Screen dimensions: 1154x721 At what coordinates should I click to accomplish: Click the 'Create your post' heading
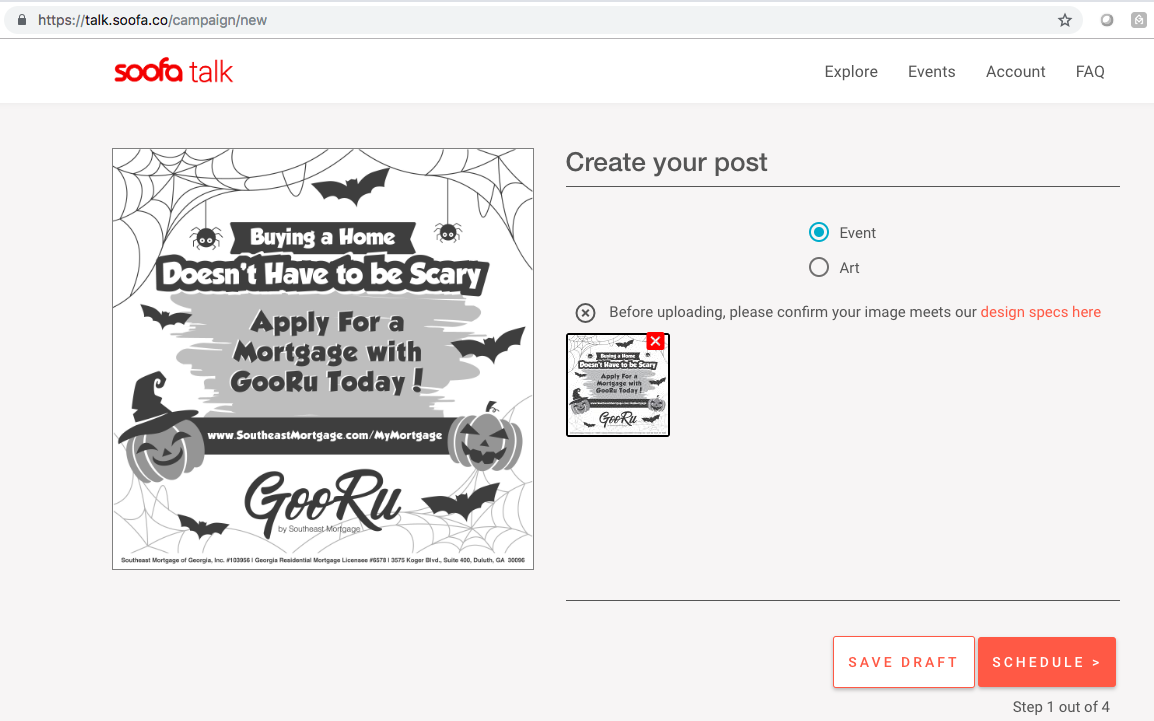[x=666, y=163]
